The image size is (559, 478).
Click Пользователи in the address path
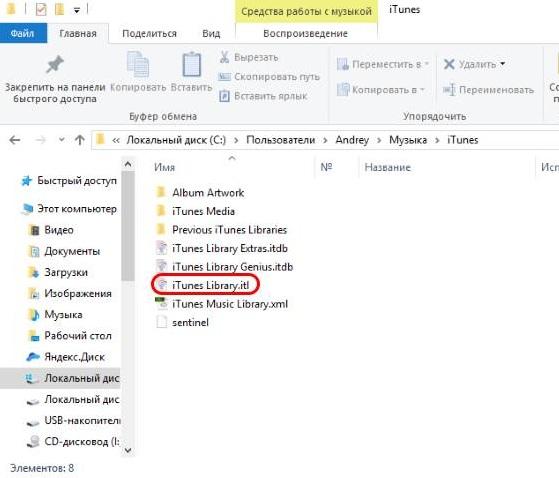click(281, 140)
